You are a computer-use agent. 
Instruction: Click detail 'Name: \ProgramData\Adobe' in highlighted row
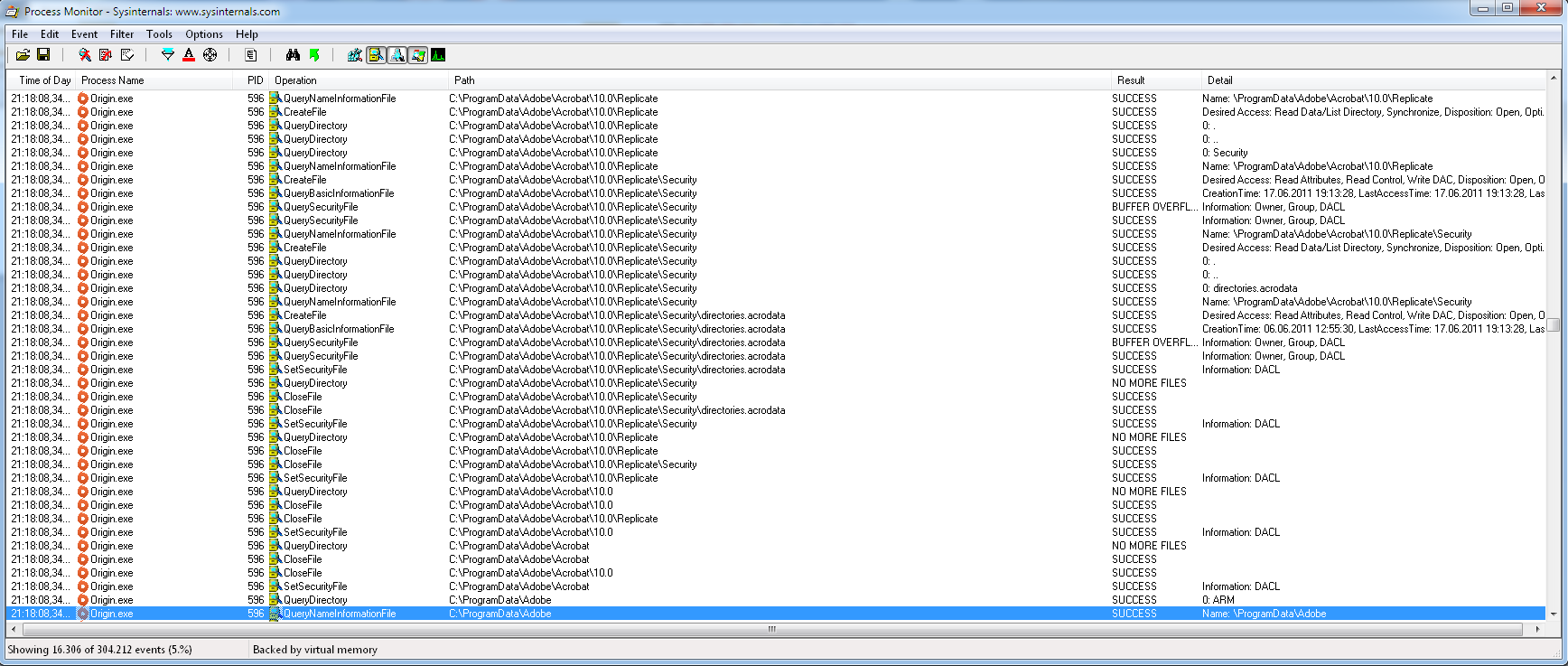click(x=1264, y=614)
